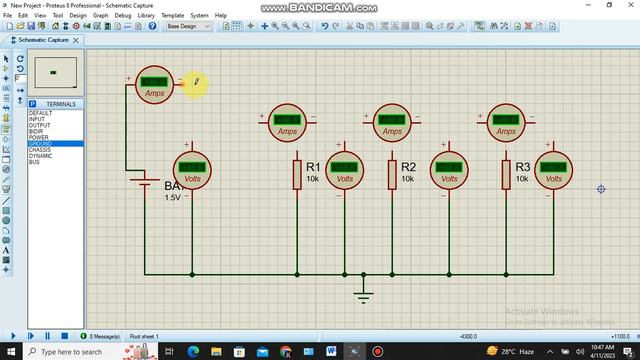Center view with blue cross icon
Viewport: 640px width, 360px height.
click(264, 26)
